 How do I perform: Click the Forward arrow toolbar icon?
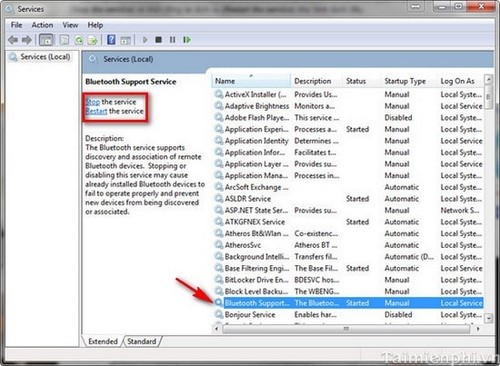point(27,40)
